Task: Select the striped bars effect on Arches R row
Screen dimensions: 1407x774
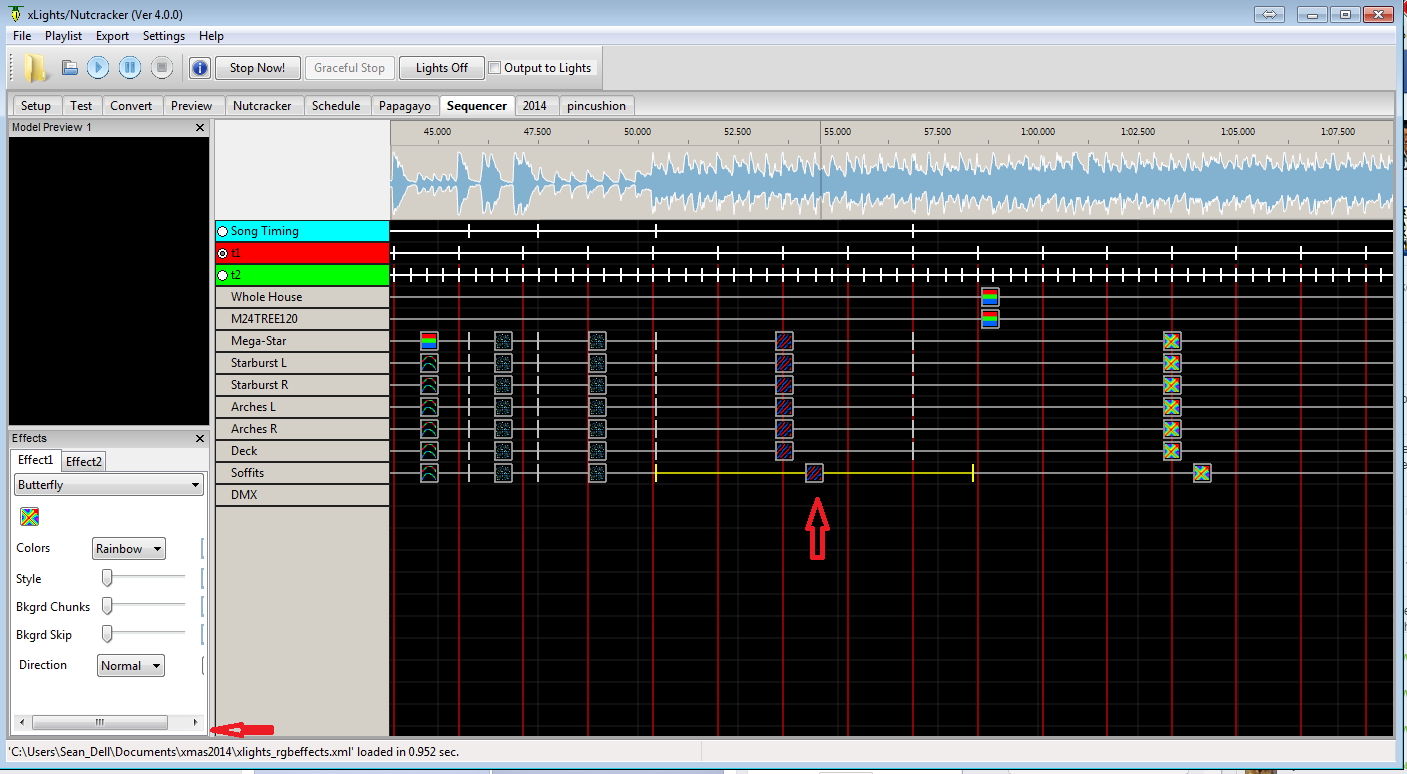Action: click(784, 429)
